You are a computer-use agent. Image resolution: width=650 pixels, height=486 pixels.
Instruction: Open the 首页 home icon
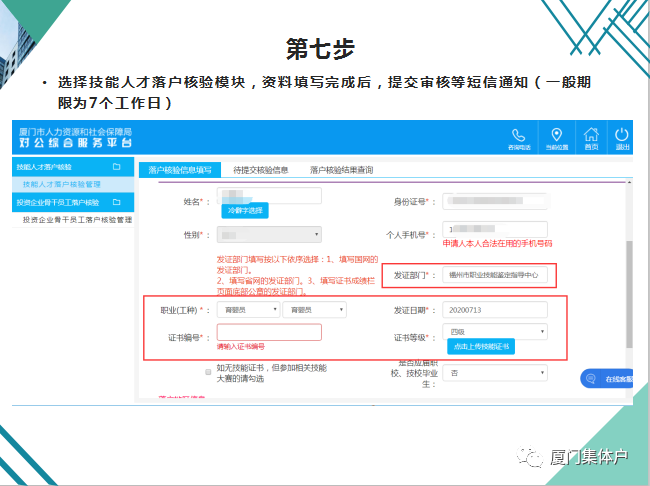click(x=591, y=136)
